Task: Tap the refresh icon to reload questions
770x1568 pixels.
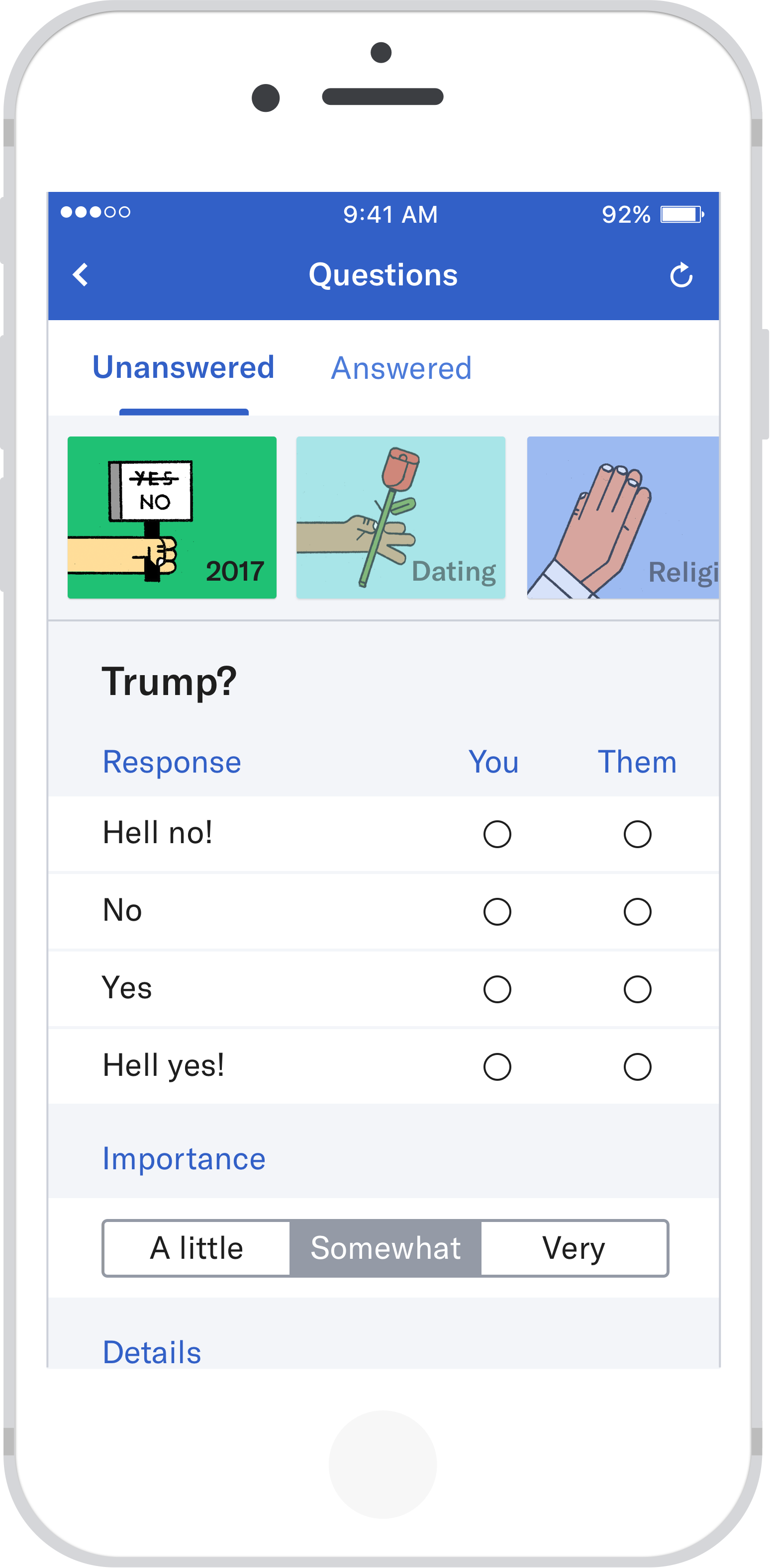Action: 681,274
